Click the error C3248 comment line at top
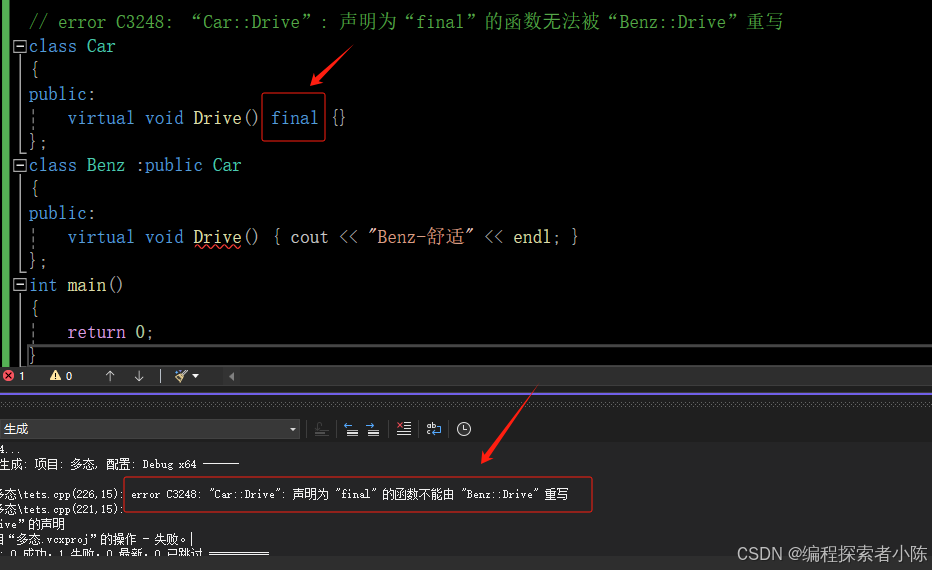Screen dimensions: 932x570 pyautogui.click(x=406, y=21)
